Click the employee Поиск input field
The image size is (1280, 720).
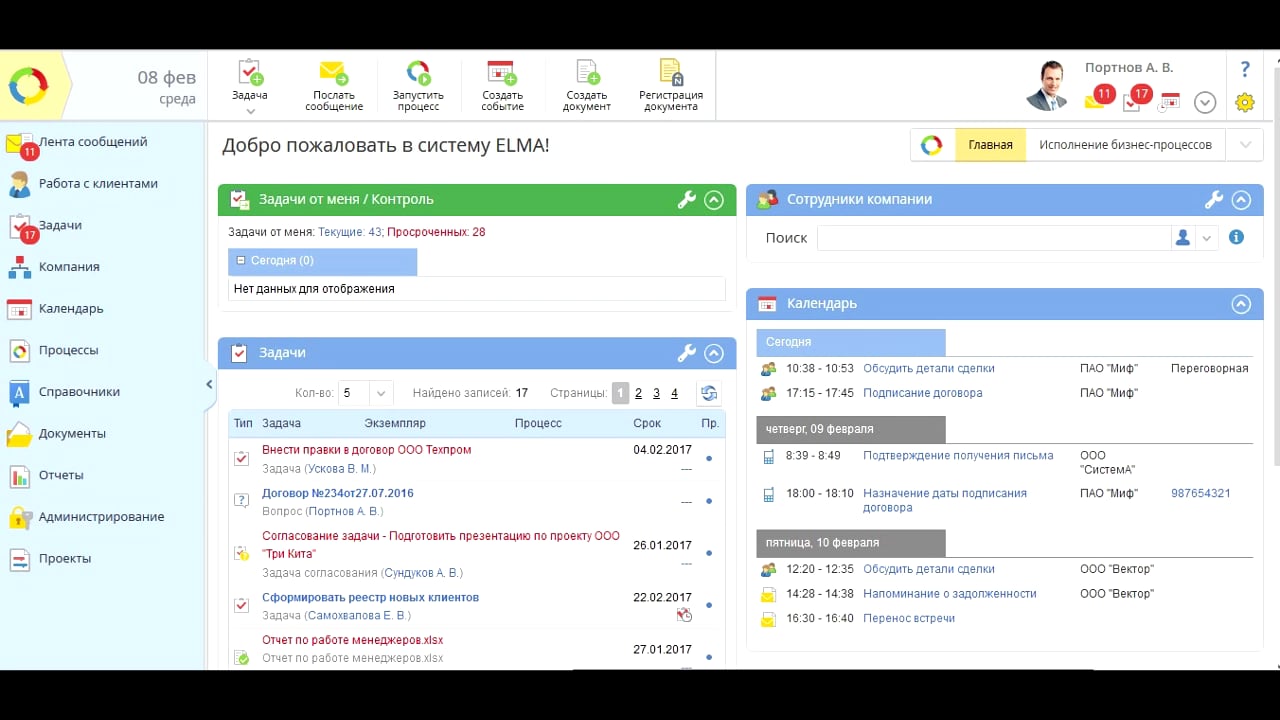click(x=994, y=238)
